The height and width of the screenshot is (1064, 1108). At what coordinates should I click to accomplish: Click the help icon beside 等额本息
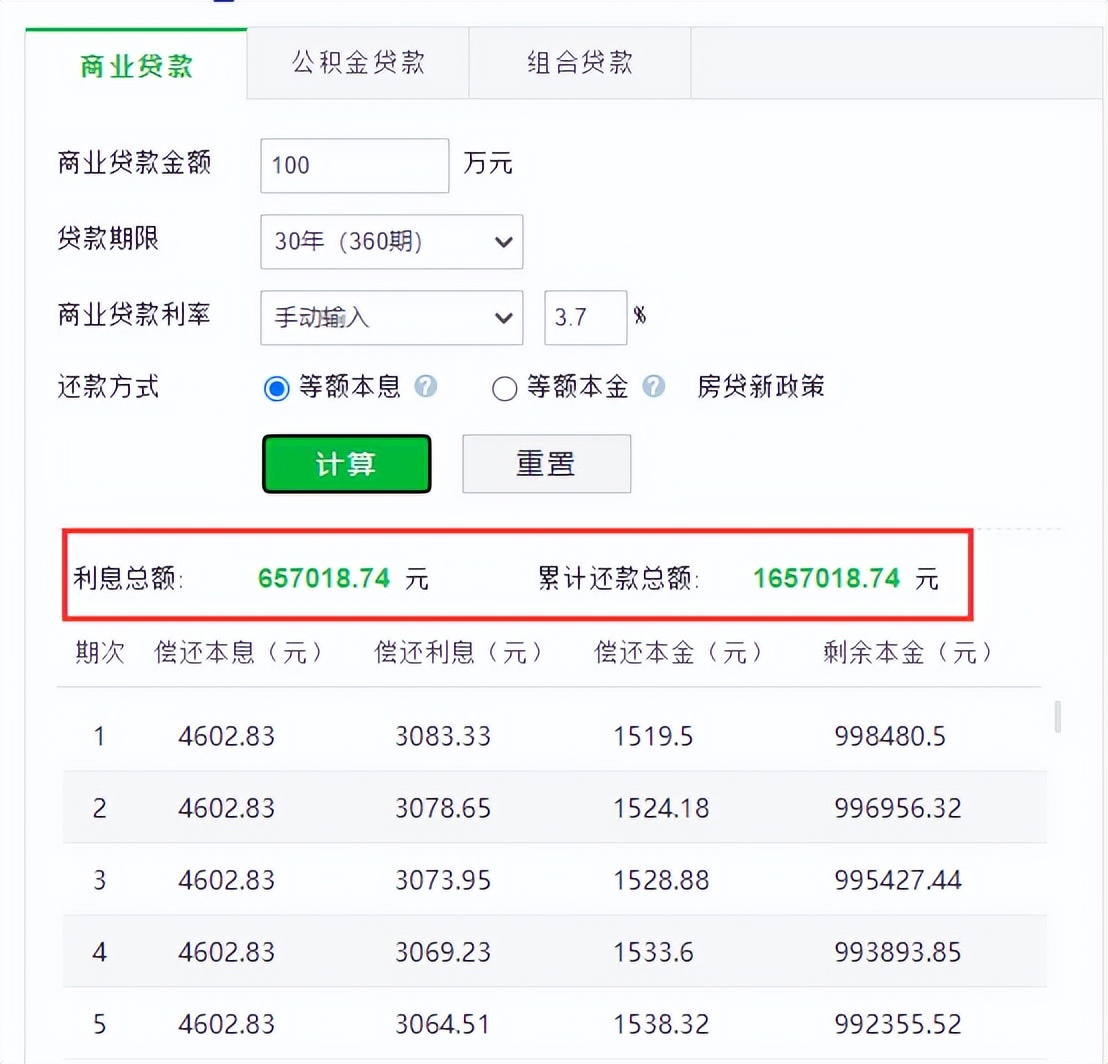click(x=427, y=388)
